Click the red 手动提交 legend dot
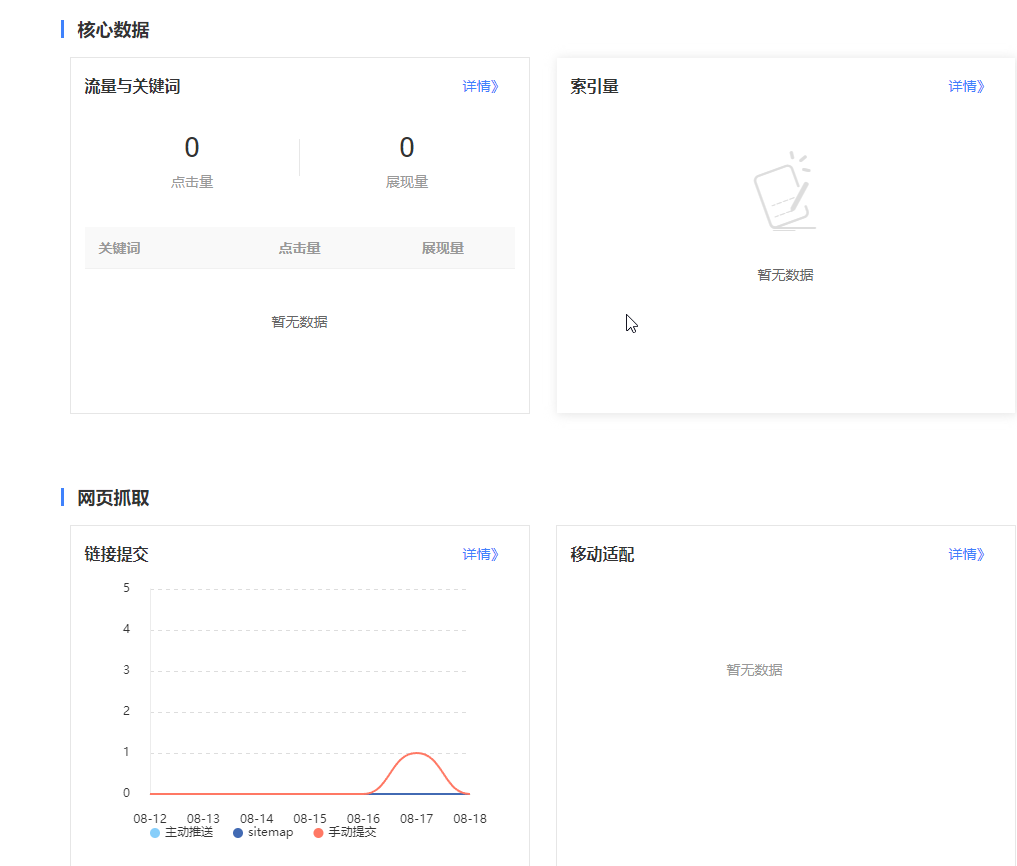This screenshot has width=1017, height=866. pyautogui.click(x=318, y=833)
